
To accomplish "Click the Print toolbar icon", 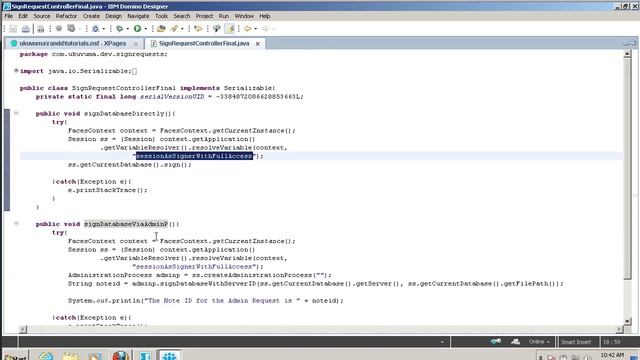I will (26, 29).
